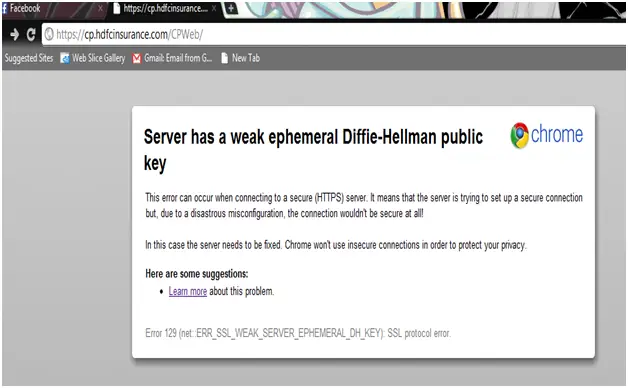628x388 pixels.
Task: Click the New Tab bookmark page icon
Action: pyautogui.click(x=225, y=58)
